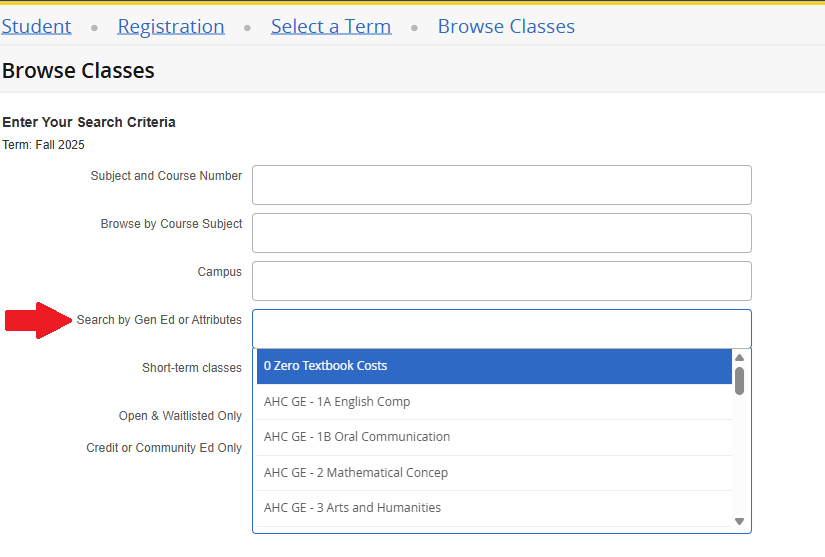Click the Short-term classes label
The width and height of the screenshot is (825, 557).
192,368
